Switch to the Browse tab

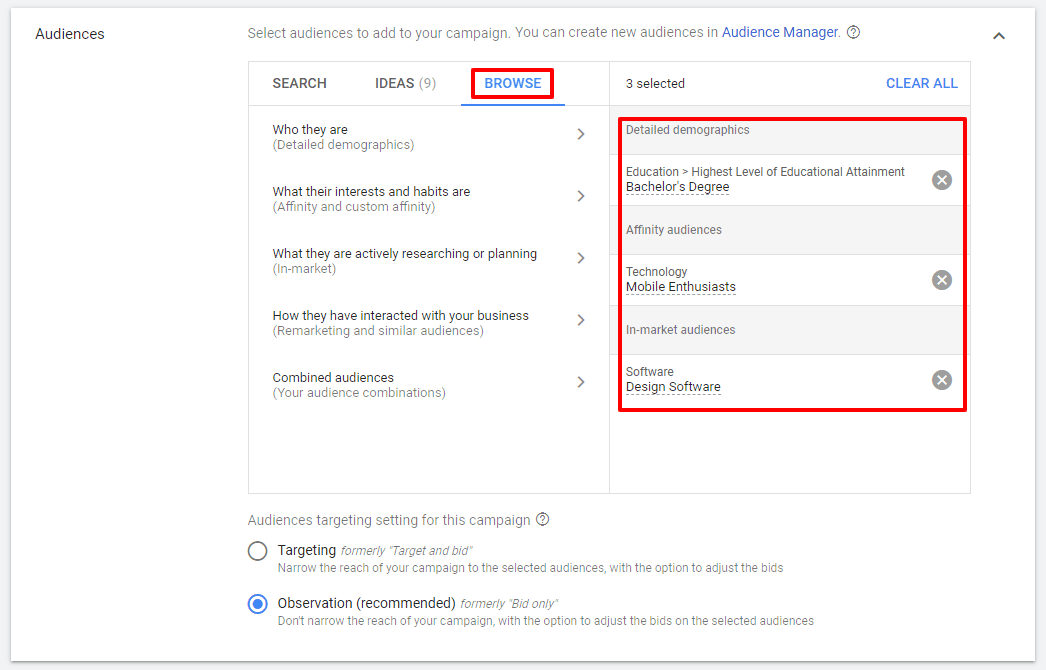[x=513, y=83]
